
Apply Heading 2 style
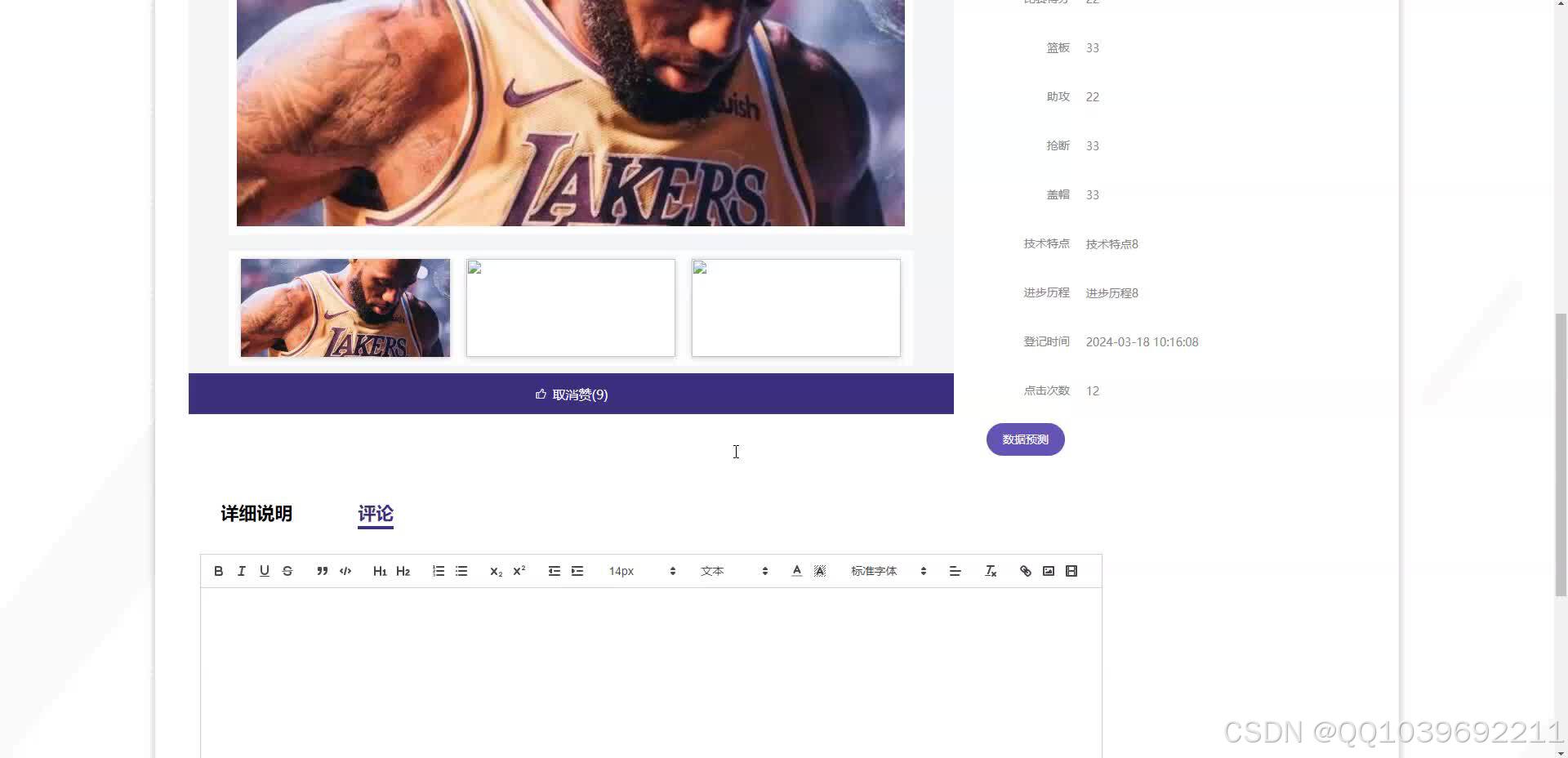(403, 571)
